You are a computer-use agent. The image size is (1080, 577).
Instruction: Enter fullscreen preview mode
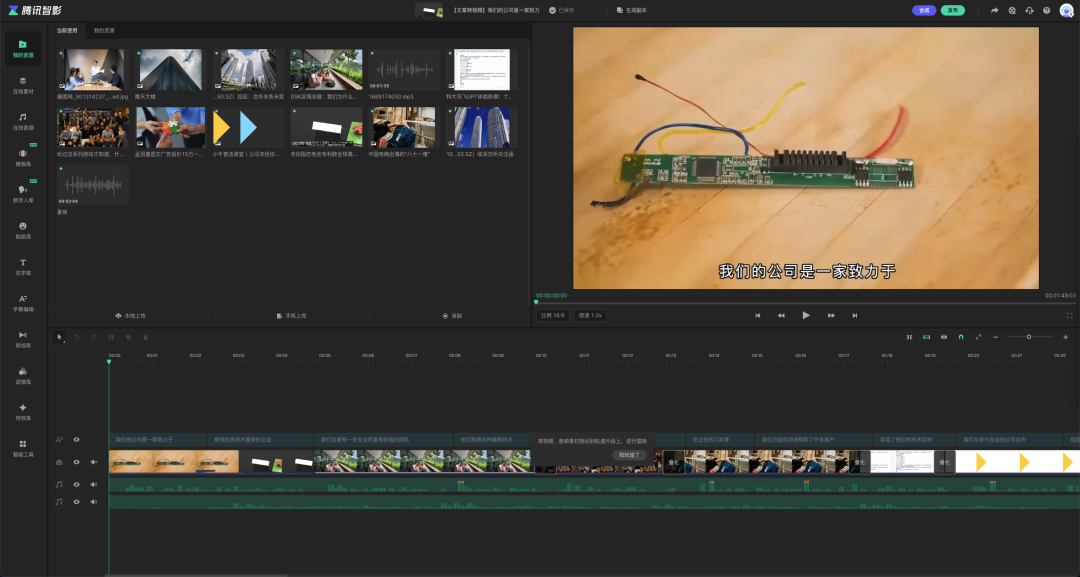(x=1069, y=315)
